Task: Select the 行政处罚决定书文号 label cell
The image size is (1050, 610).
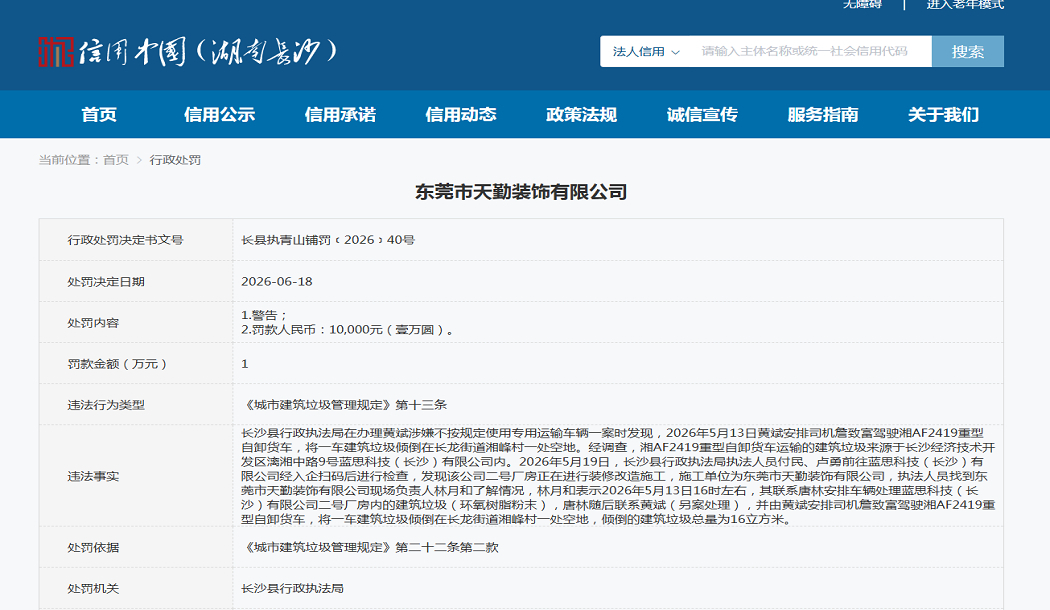Action: (136, 240)
